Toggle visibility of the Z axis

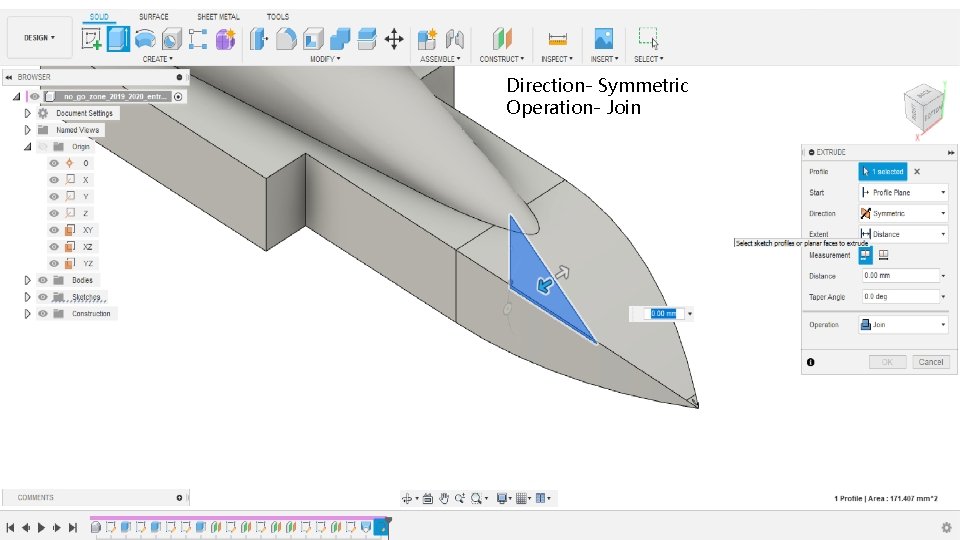click(x=54, y=213)
